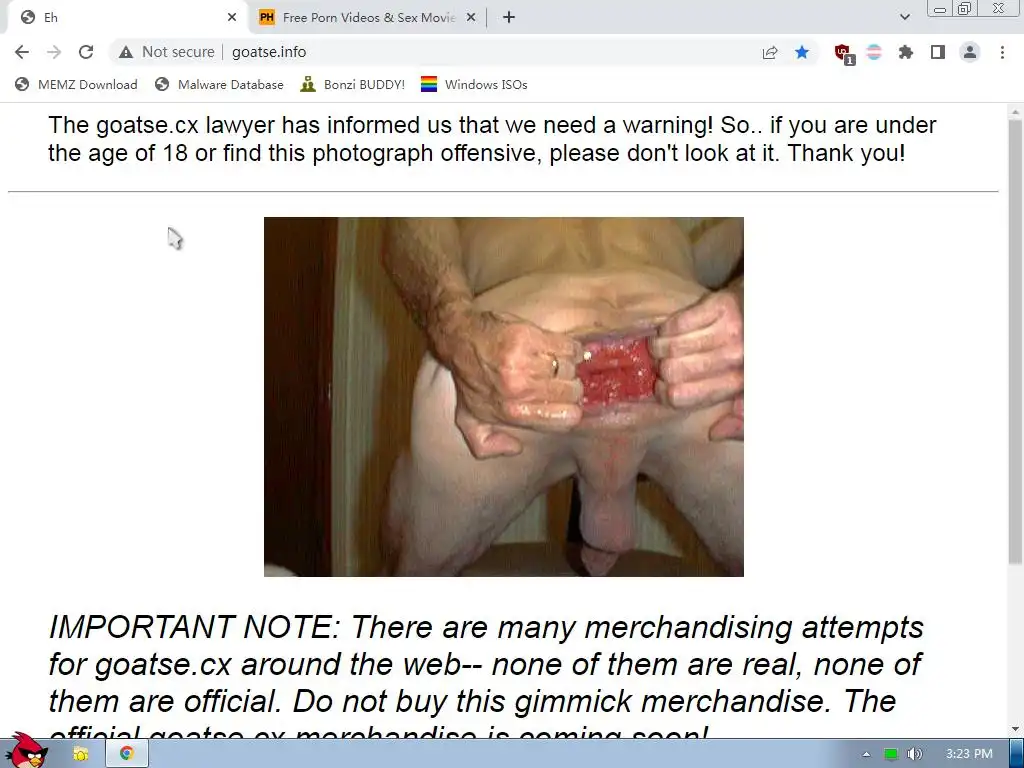Open the Extensions puzzle piece menu
Screen dimensions: 1024x768
(906, 52)
